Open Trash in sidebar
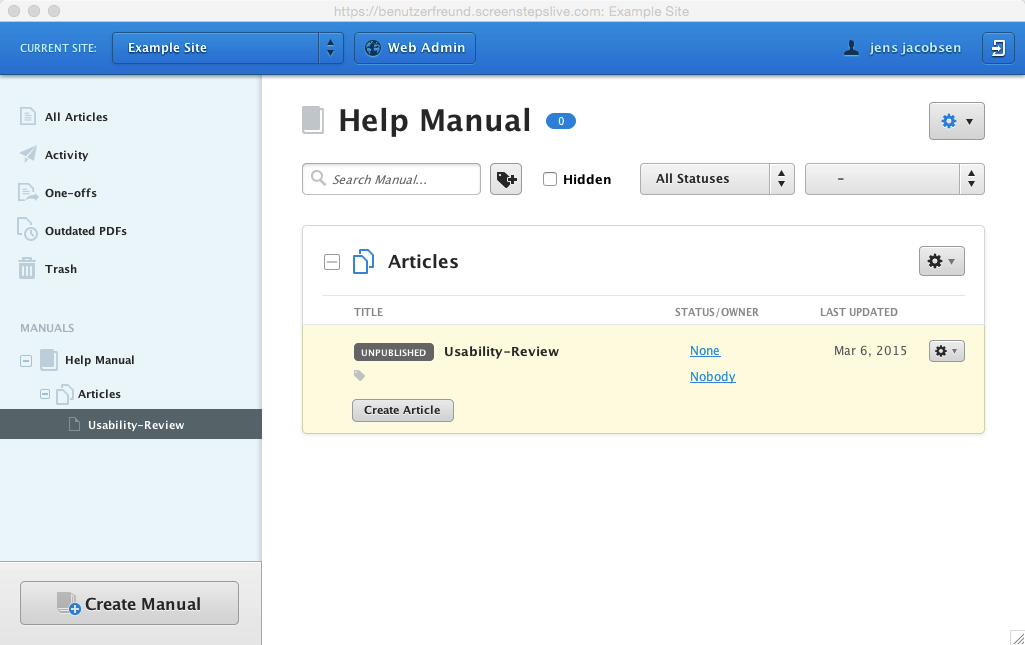1025x645 pixels. coord(61,269)
